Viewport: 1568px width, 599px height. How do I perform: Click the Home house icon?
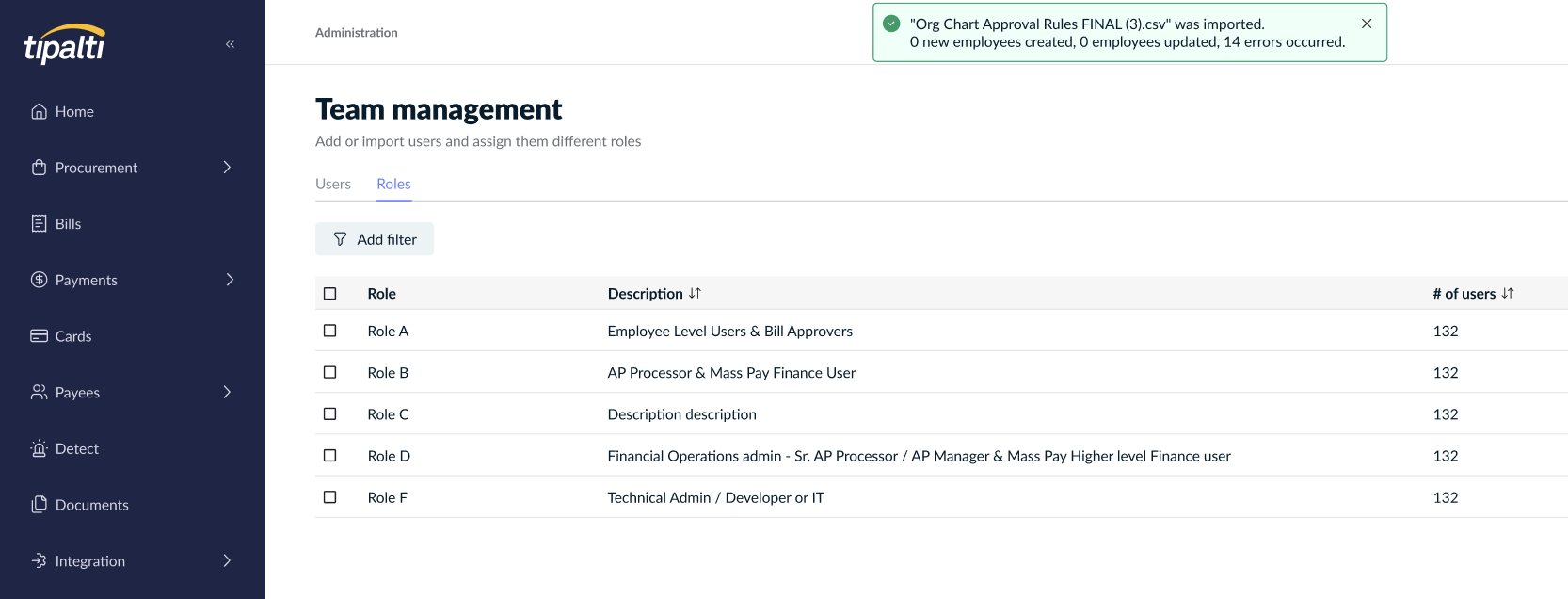point(39,111)
